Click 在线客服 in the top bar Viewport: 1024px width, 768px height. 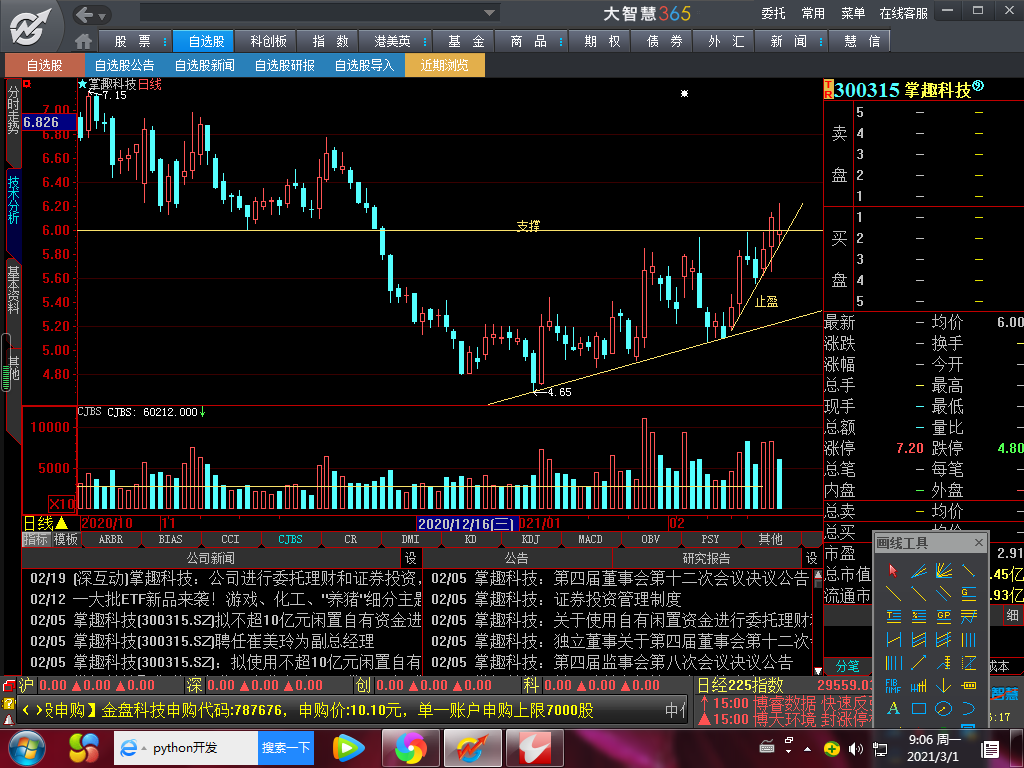pyautogui.click(x=904, y=13)
